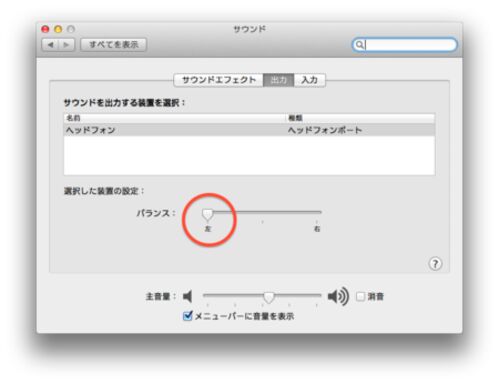
Task: Click the main volume slider knob
Action: point(269,297)
